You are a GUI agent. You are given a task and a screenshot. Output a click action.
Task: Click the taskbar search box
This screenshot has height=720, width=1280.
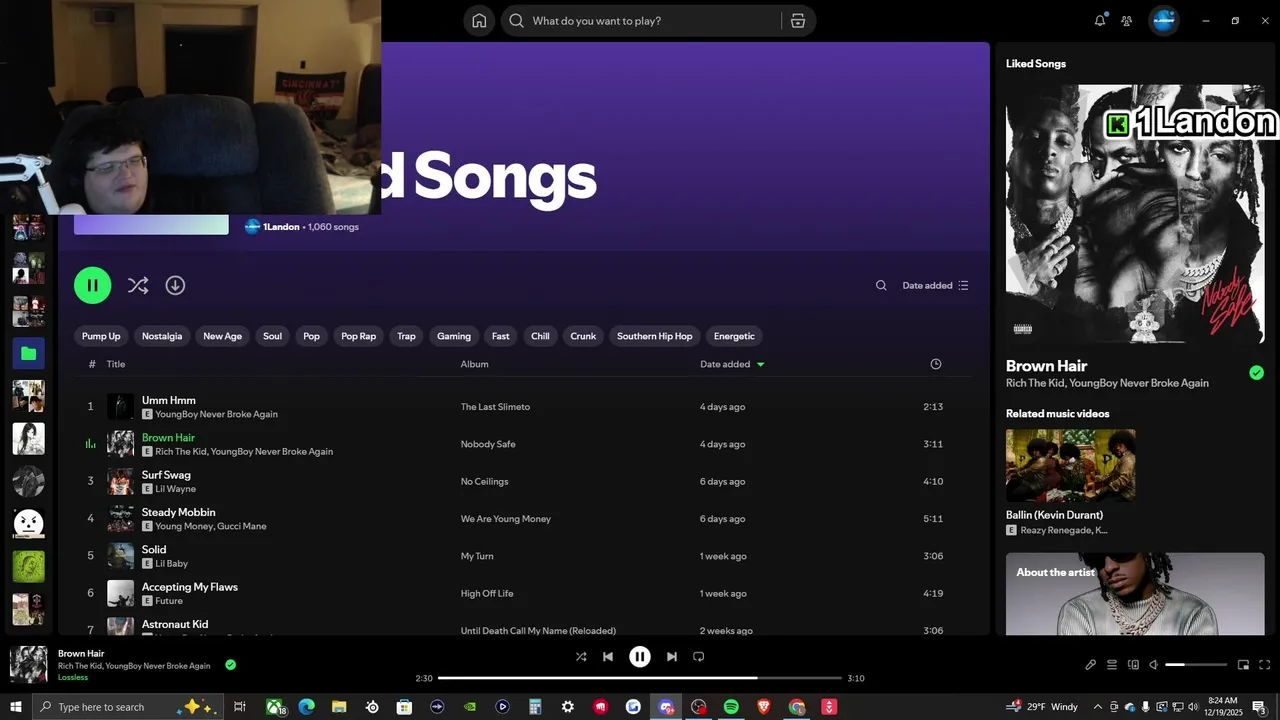126,707
